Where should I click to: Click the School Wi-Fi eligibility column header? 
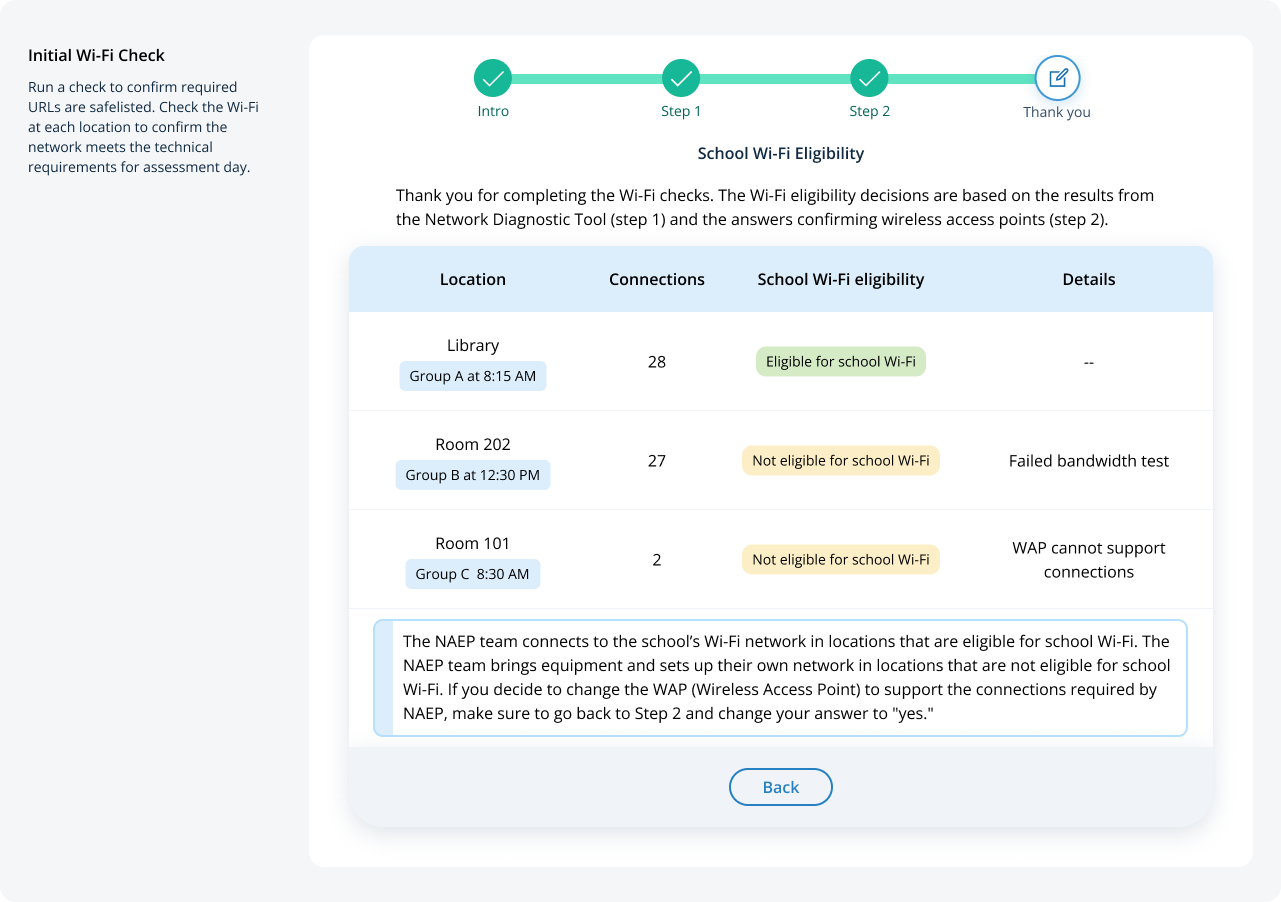click(840, 280)
